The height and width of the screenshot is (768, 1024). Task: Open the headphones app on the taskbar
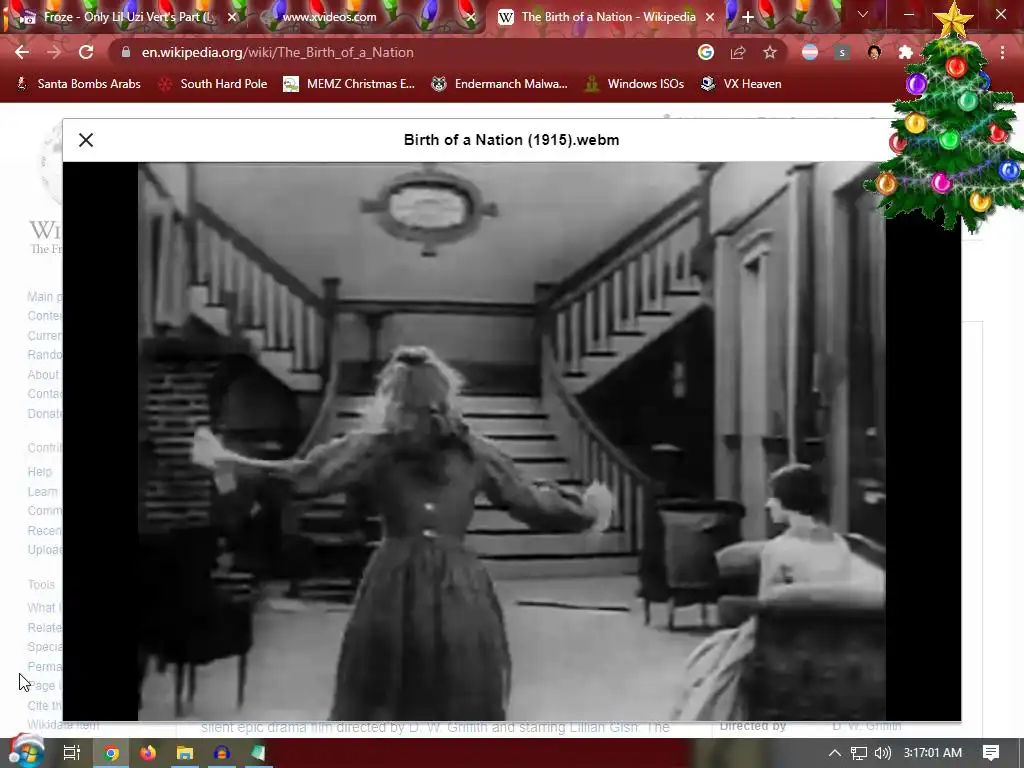(x=221, y=753)
